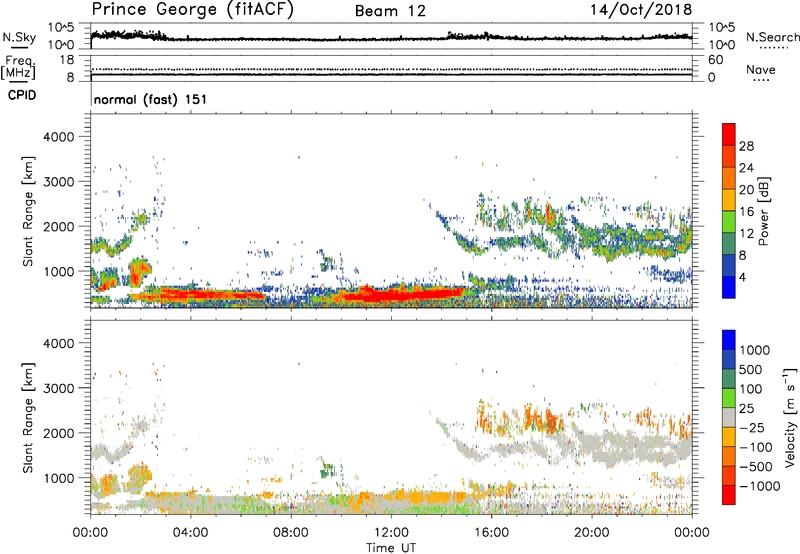This screenshot has height=554, width=800.
Task: Click the '4000' tick on the power panel axis
Action: pyautogui.click(x=59, y=137)
